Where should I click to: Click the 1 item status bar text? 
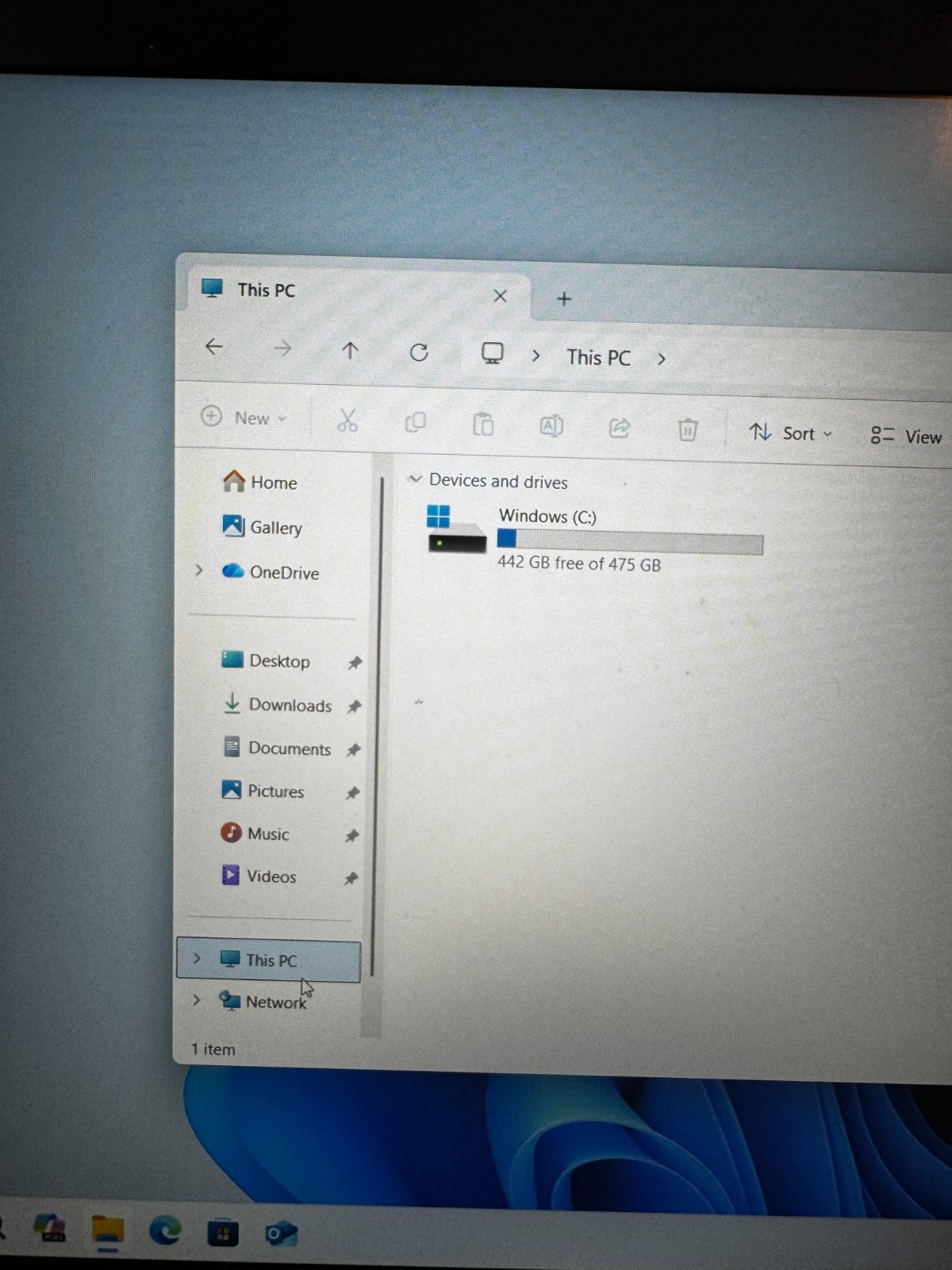213,1049
